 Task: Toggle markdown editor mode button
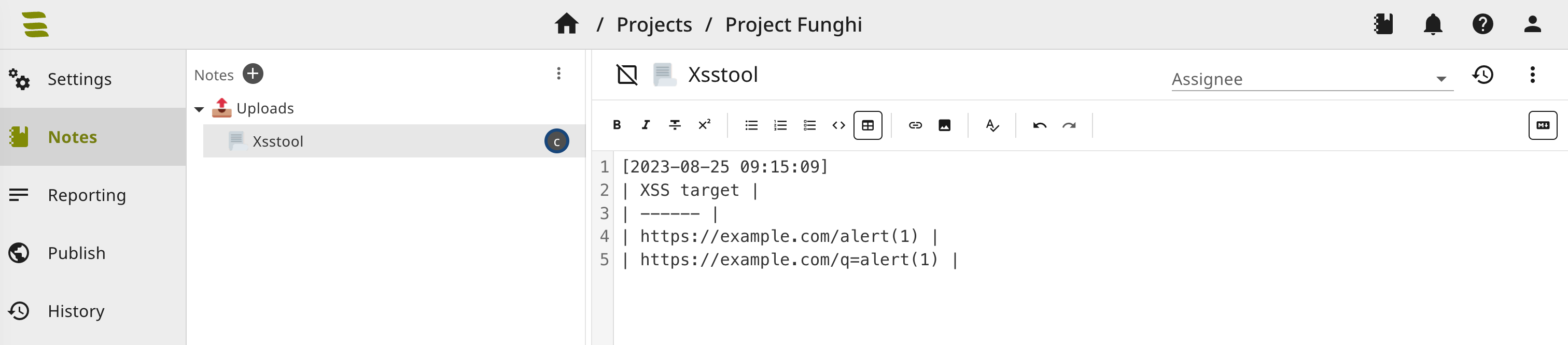[1543, 125]
